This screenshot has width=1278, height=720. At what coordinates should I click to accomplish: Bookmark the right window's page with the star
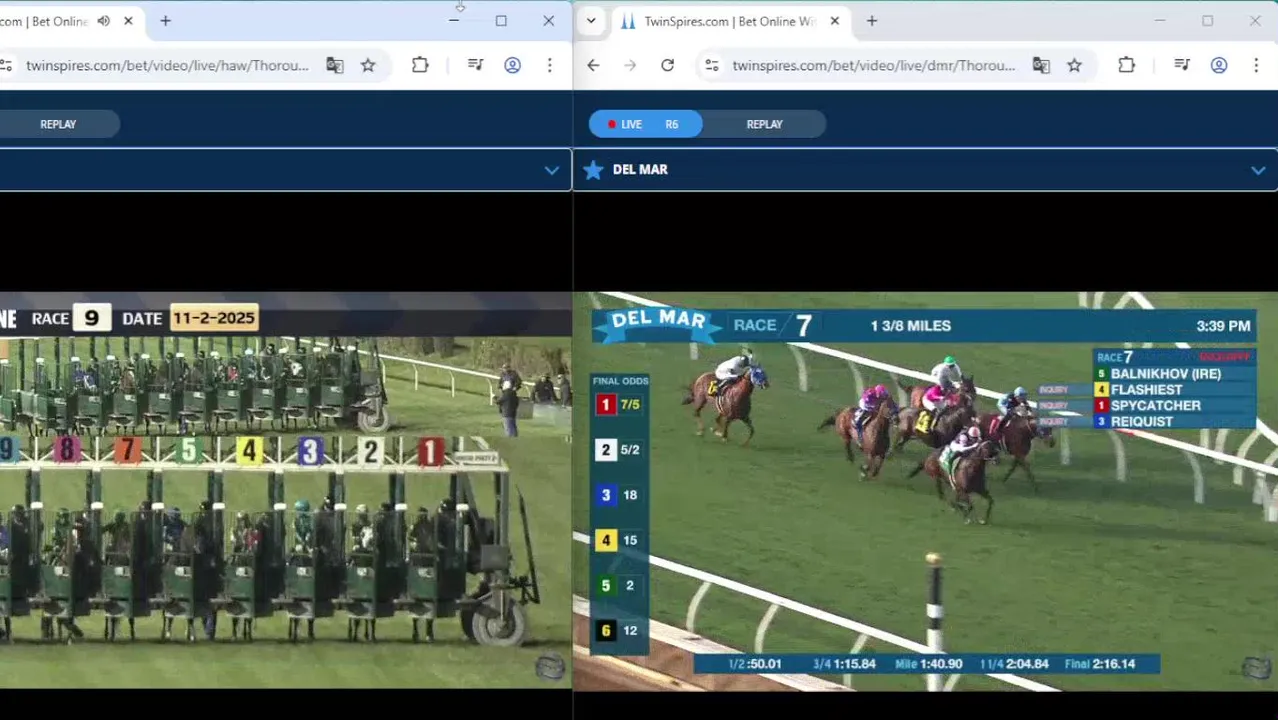pos(1074,65)
